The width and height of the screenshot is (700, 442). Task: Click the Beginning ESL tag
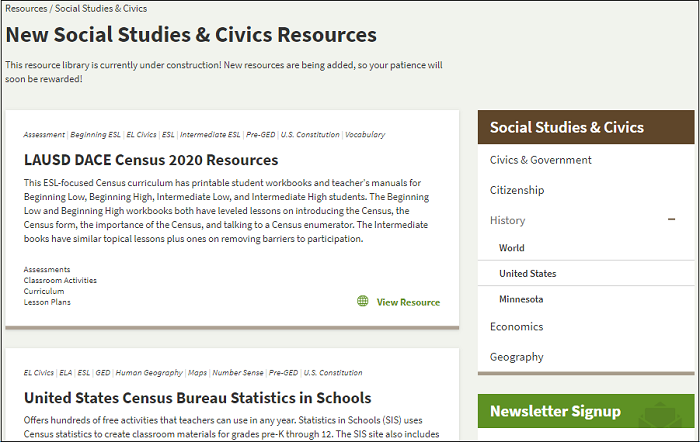point(95,134)
